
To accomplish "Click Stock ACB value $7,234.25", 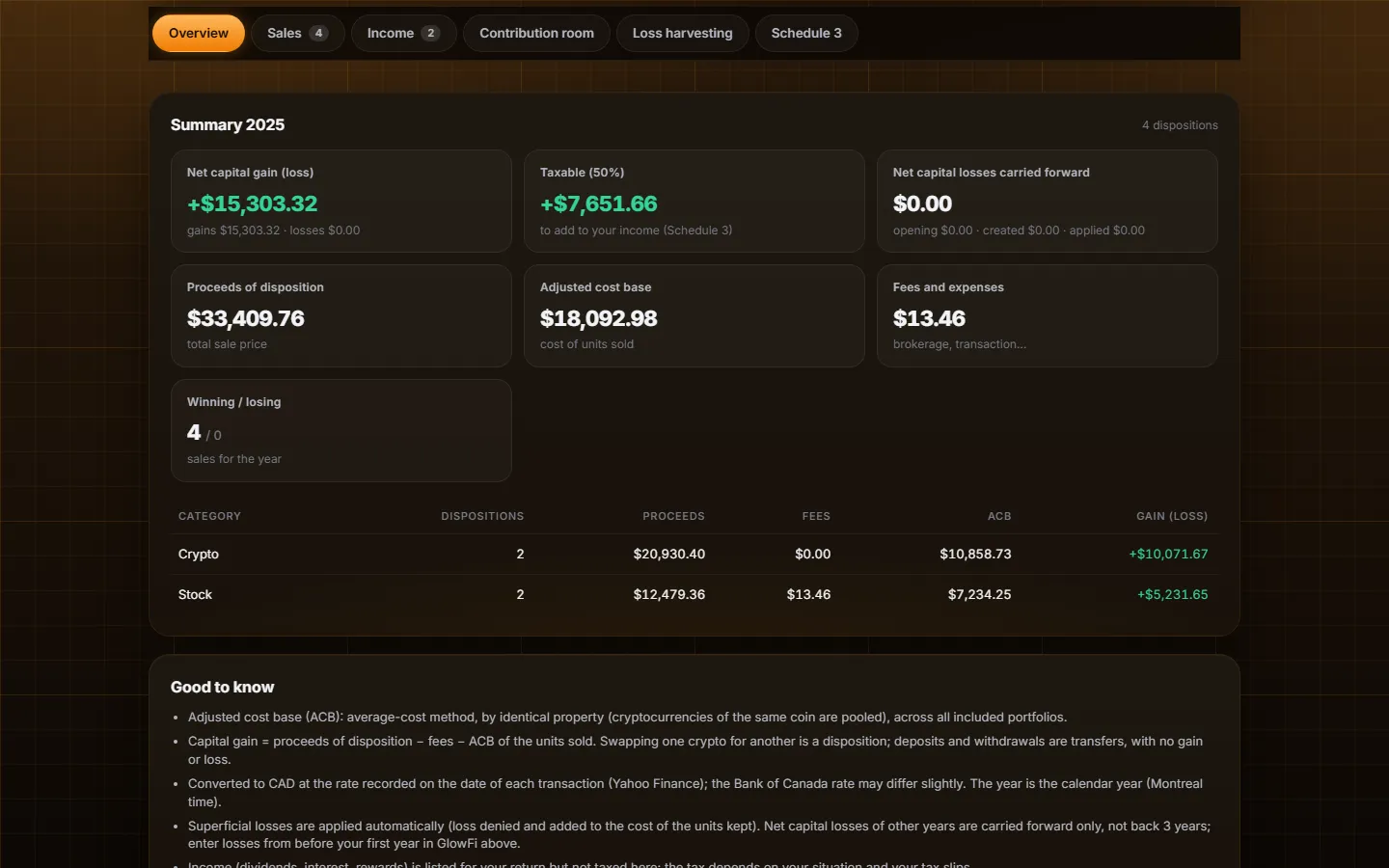I will pyautogui.click(x=979, y=595).
